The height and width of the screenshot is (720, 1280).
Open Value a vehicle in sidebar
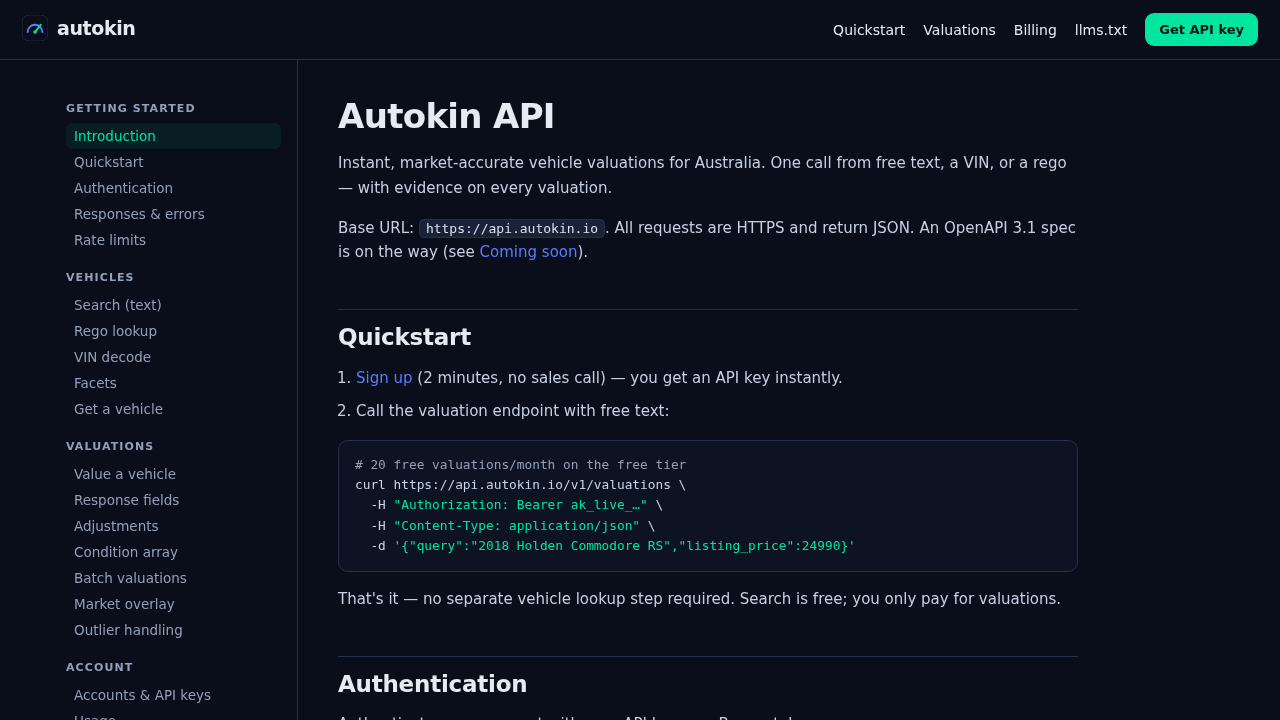pyautogui.click(x=173, y=474)
